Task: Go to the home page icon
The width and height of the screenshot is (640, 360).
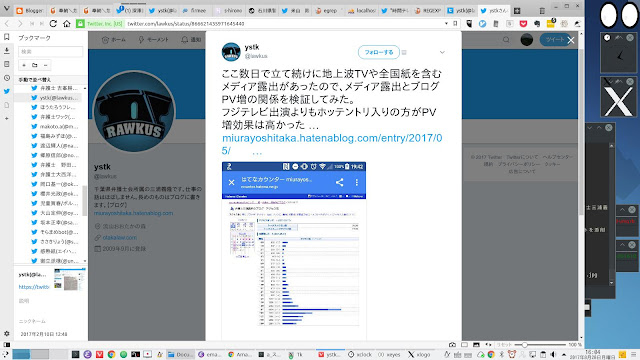Action: (67, 24)
